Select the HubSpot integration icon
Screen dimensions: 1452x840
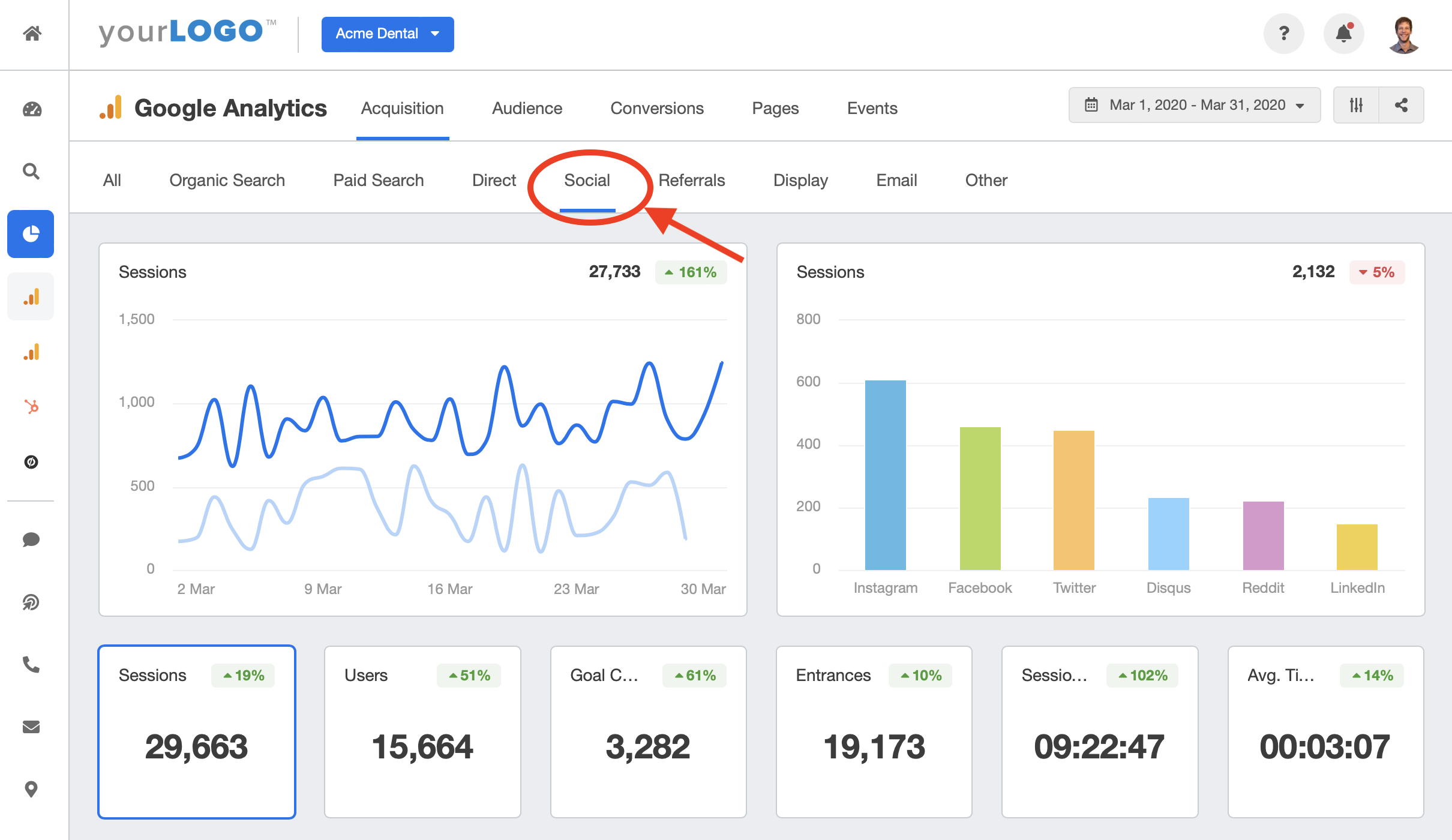31,407
